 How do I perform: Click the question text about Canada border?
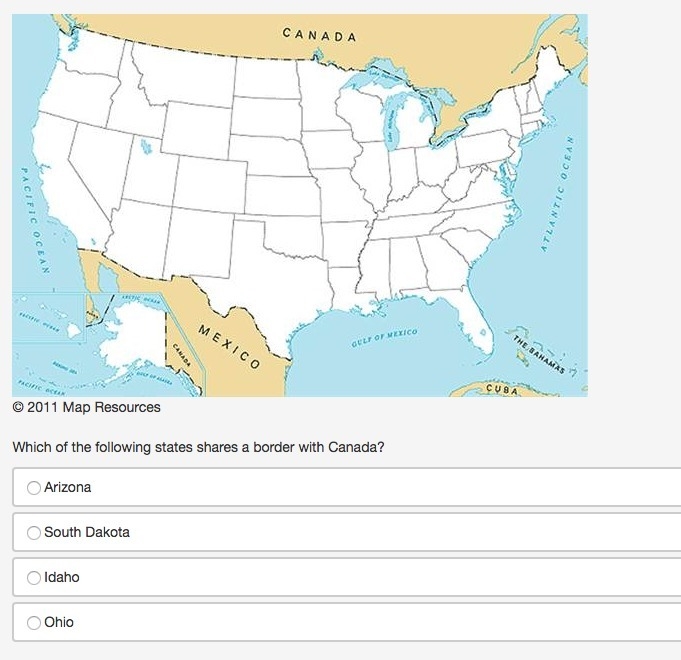[198, 447]
